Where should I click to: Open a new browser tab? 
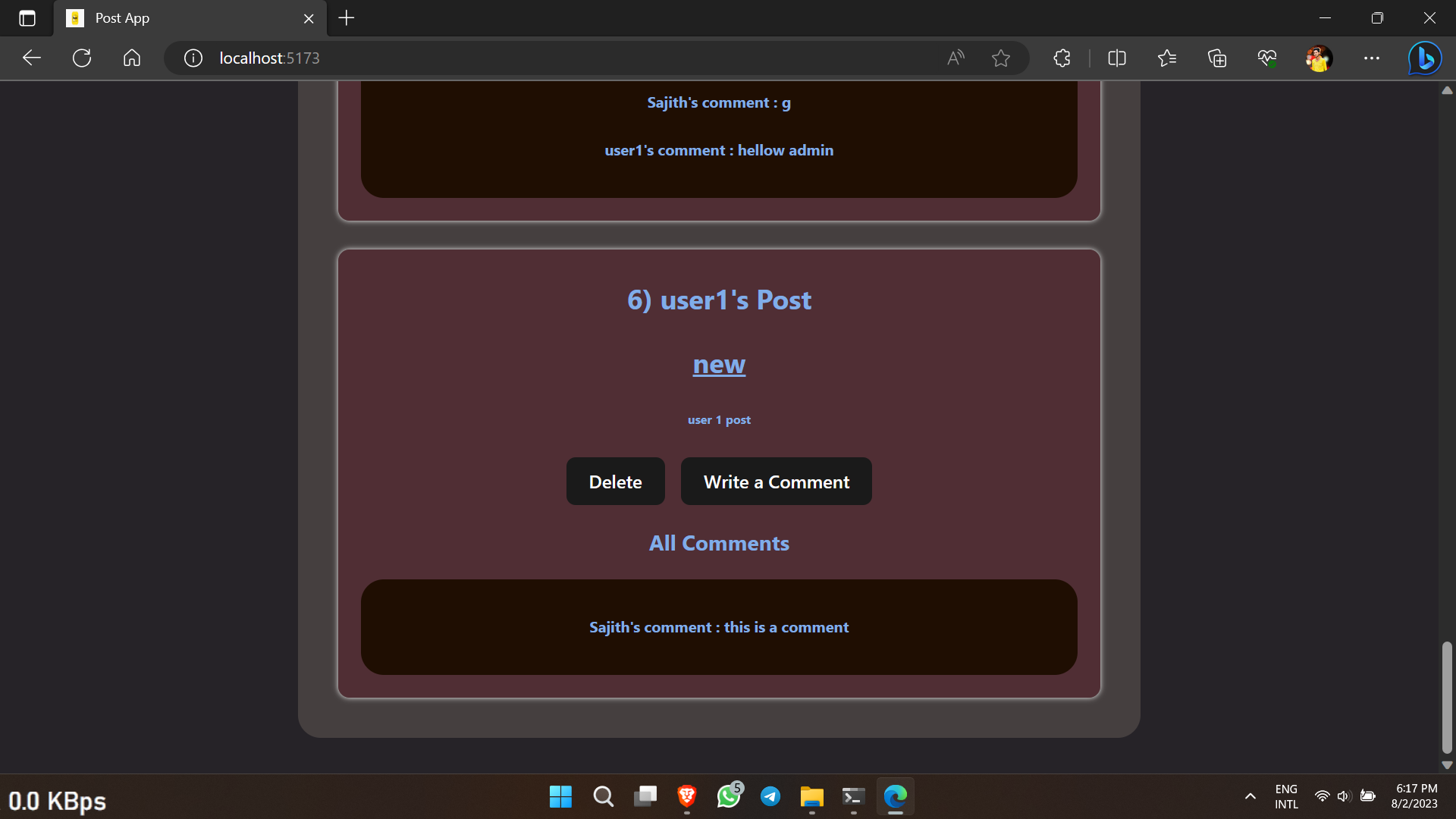point(346,17)
